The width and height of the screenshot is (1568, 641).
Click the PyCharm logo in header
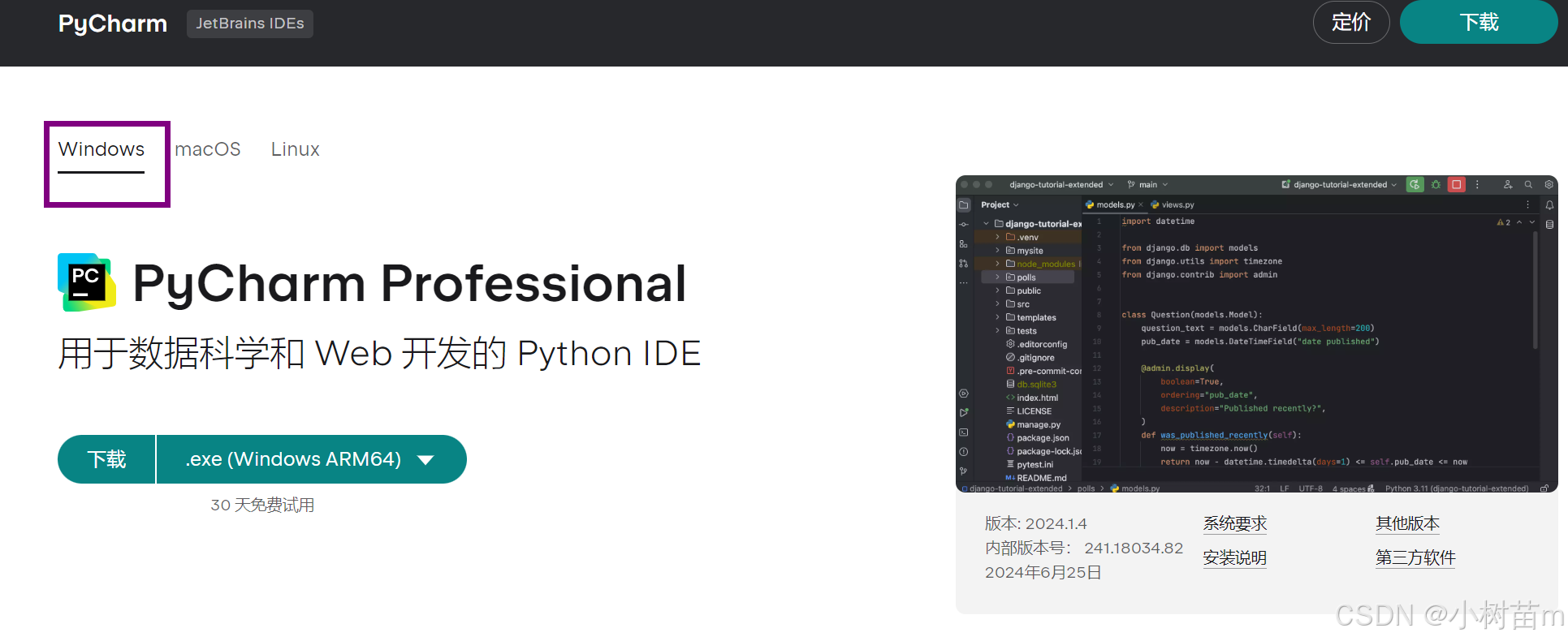113,24
